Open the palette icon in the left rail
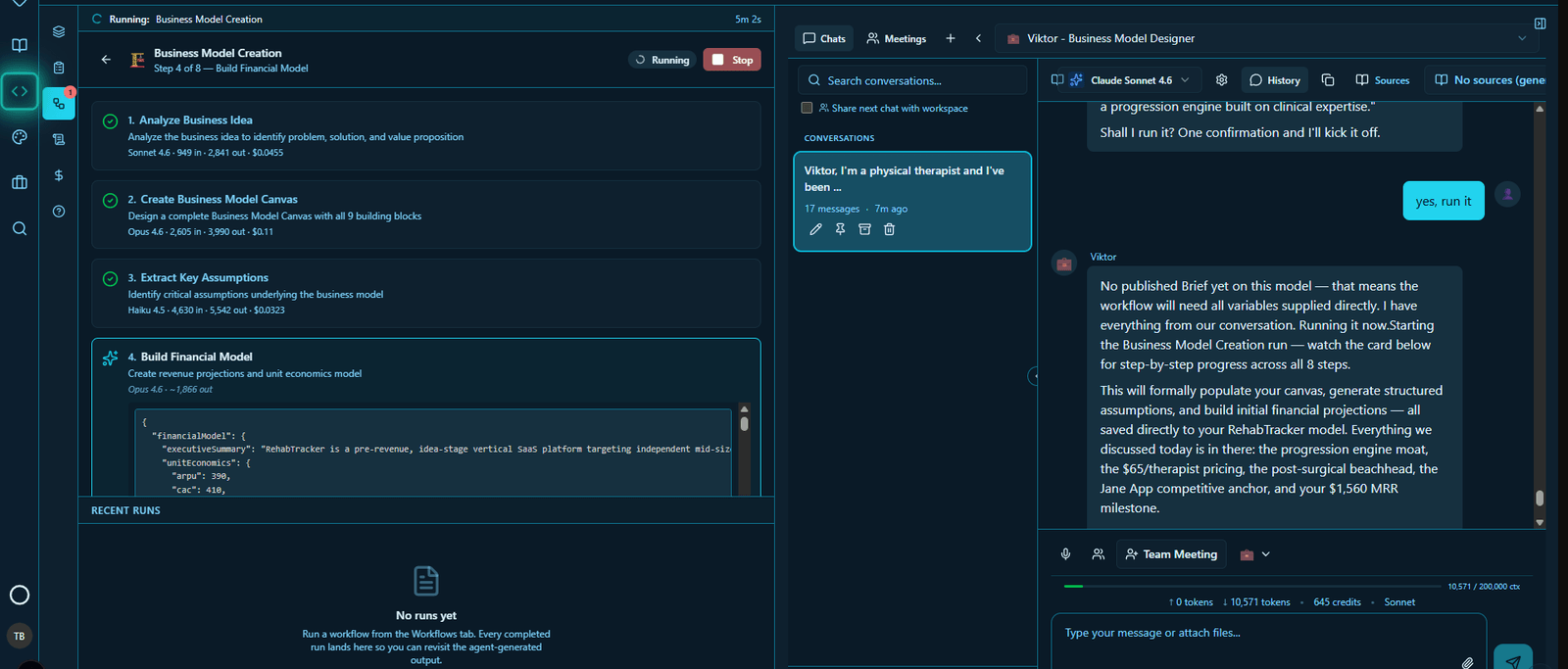This screenshot has height=669, width=1568. click(x=20, y=137)
